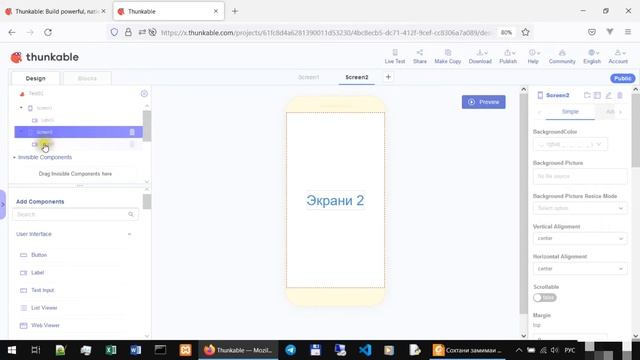Select the project root in component tree
The width and height of the screenshot is (640, 360).
click(x=36, y=93)
